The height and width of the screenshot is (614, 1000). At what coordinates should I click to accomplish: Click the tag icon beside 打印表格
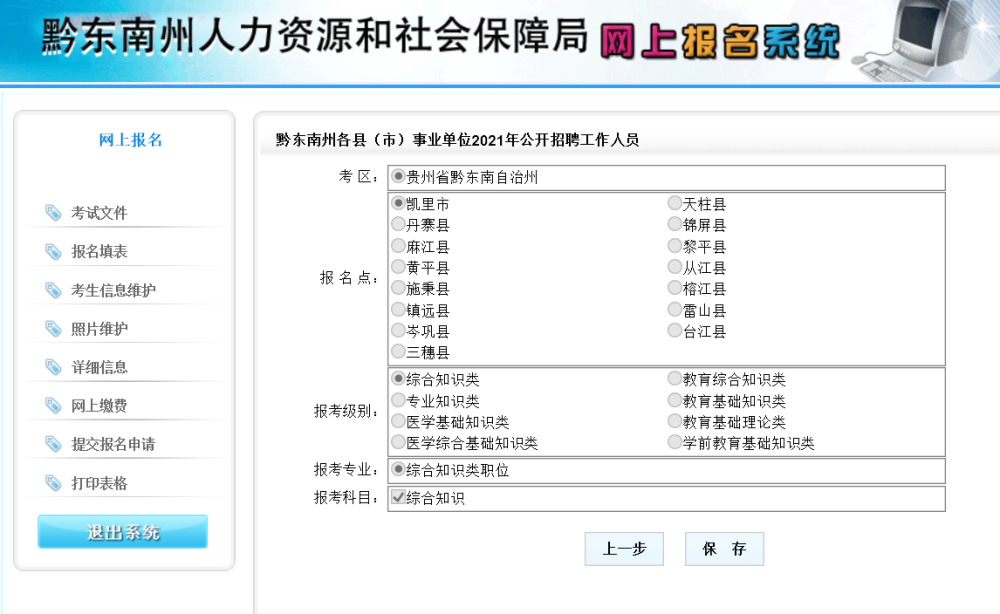click(53, 483)
